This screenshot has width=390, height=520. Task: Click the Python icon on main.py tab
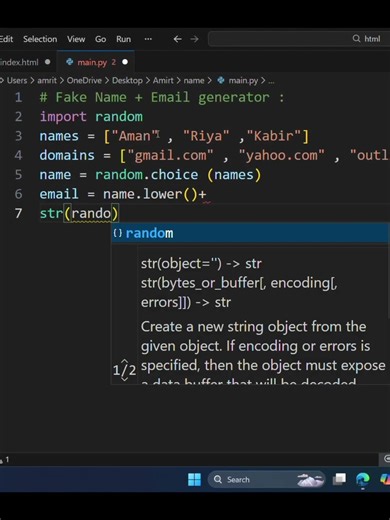(70, 62)
